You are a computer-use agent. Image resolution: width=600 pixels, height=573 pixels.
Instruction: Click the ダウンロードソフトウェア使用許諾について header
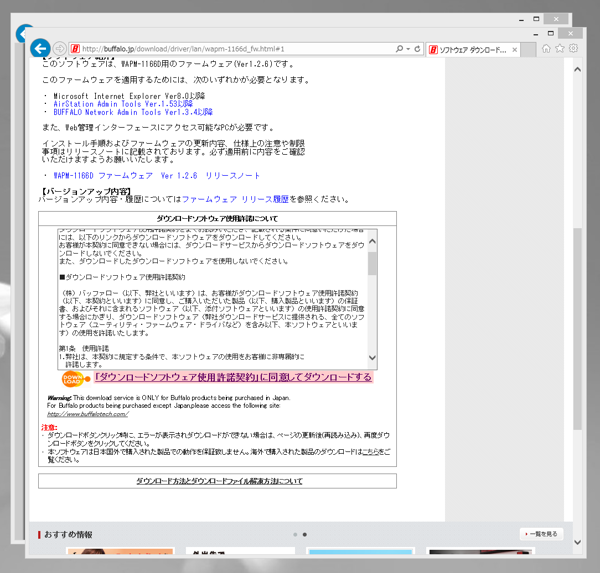pyautogui.click(x=217, y=219)
